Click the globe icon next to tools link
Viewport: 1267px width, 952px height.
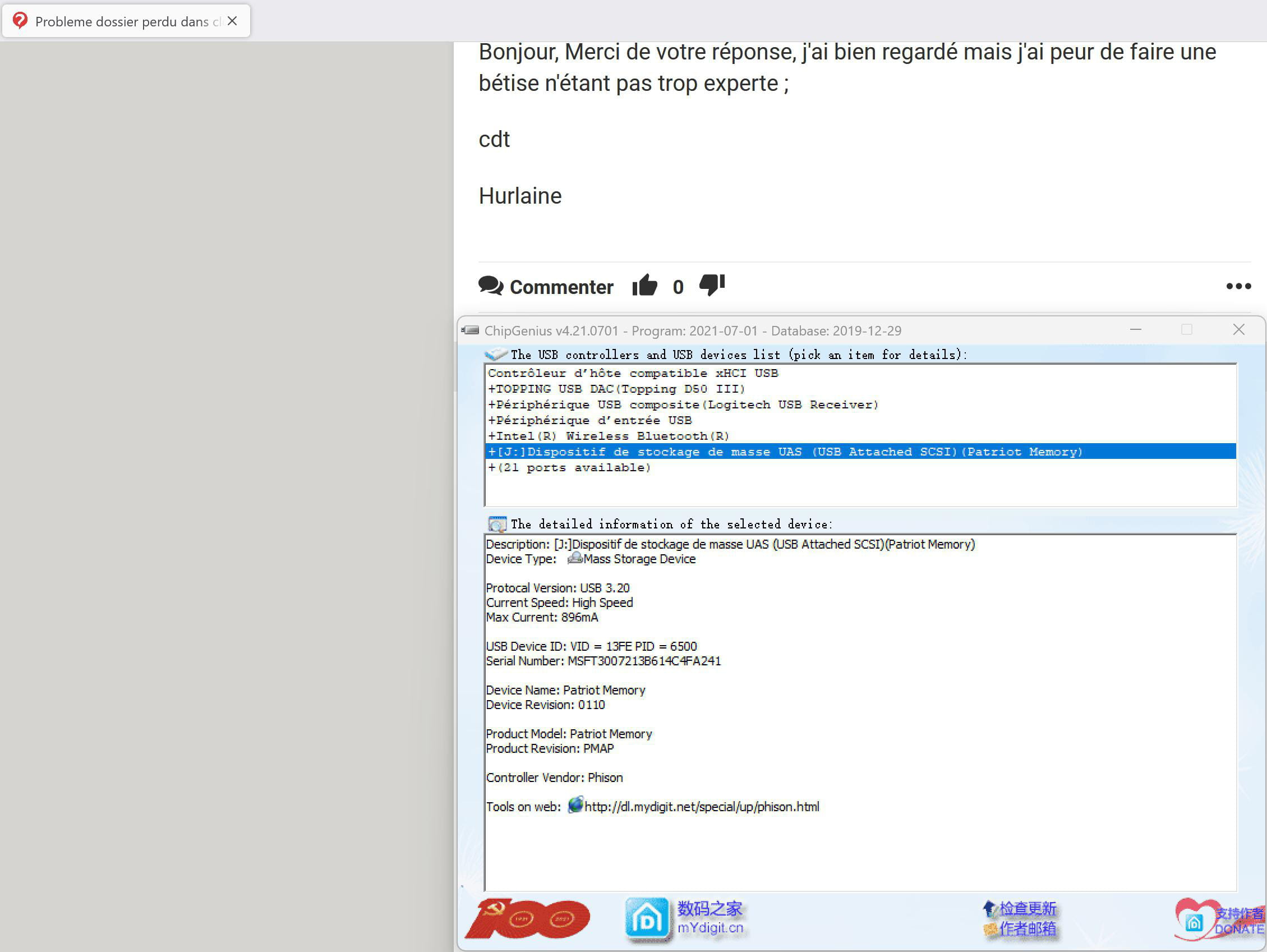(575, 805)
